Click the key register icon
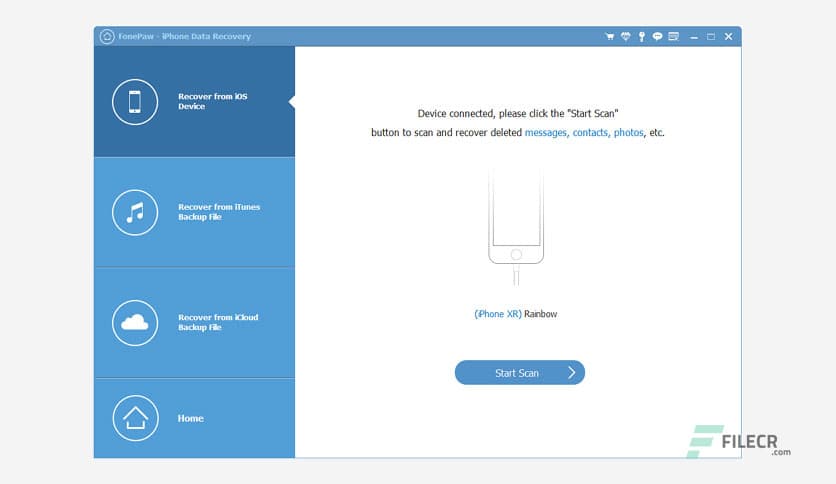Screen dimensions: 836x484 pos(641,36)
